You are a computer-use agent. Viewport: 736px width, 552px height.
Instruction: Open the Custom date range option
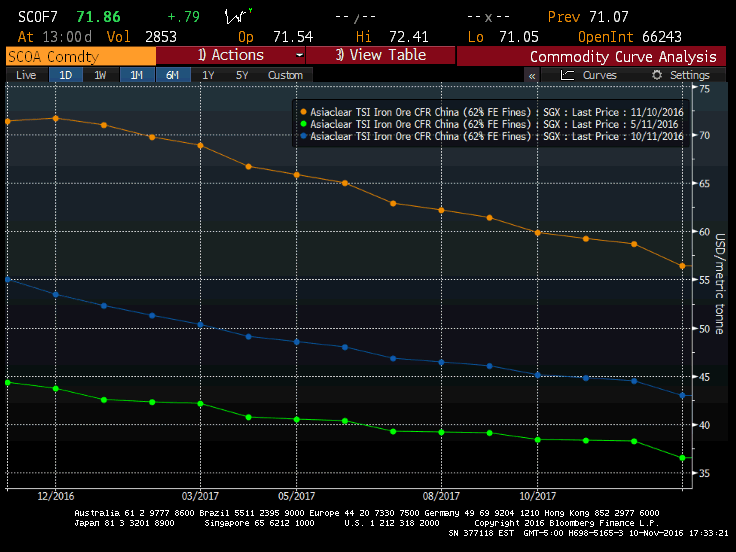tap(285, 75)
